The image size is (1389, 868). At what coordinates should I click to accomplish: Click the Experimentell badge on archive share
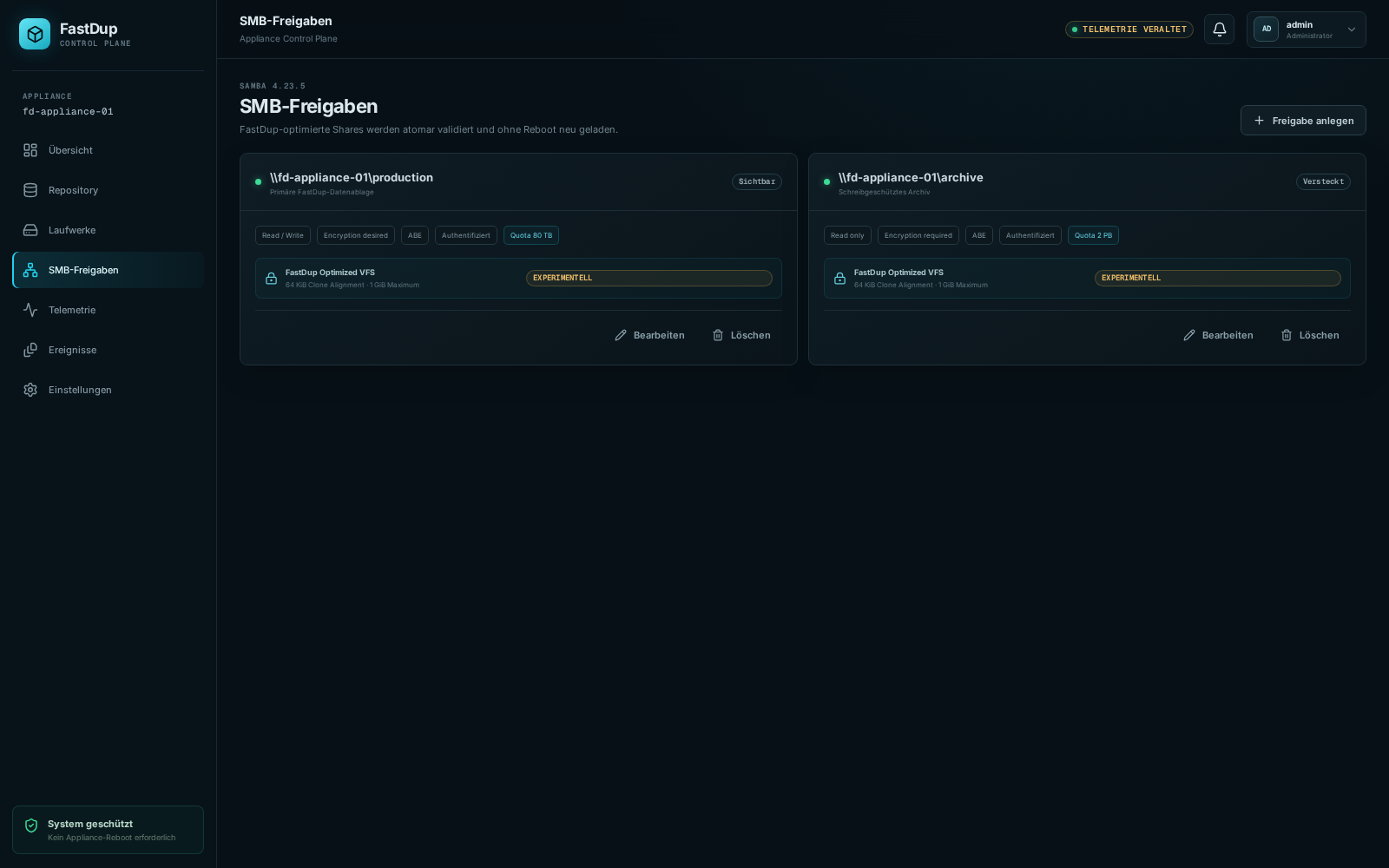(x=1218, y=278)
